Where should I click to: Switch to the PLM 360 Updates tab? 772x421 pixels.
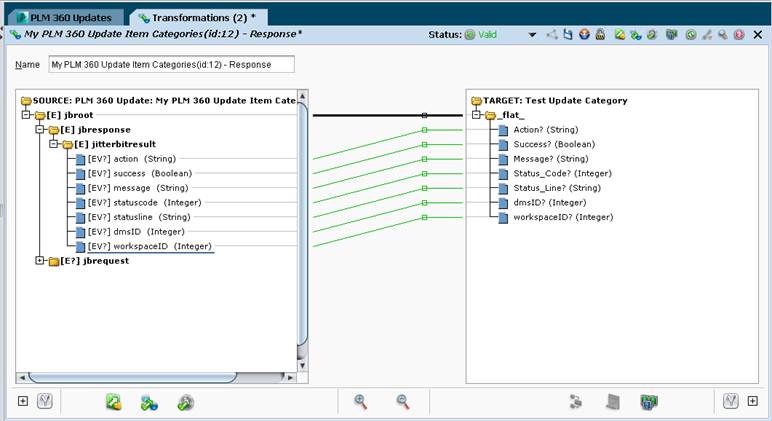tap(64, 18)
